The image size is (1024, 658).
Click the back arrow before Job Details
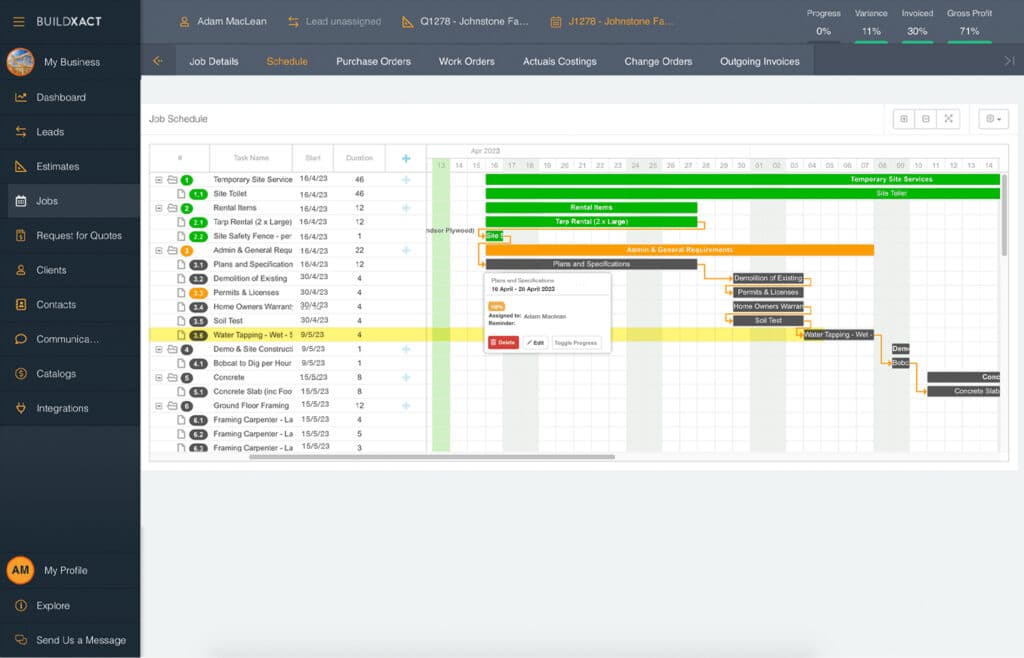pos(158,61)
